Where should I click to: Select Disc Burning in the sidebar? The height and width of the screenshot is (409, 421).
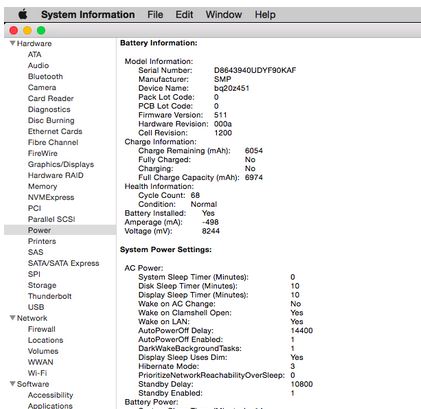(51, 120)
